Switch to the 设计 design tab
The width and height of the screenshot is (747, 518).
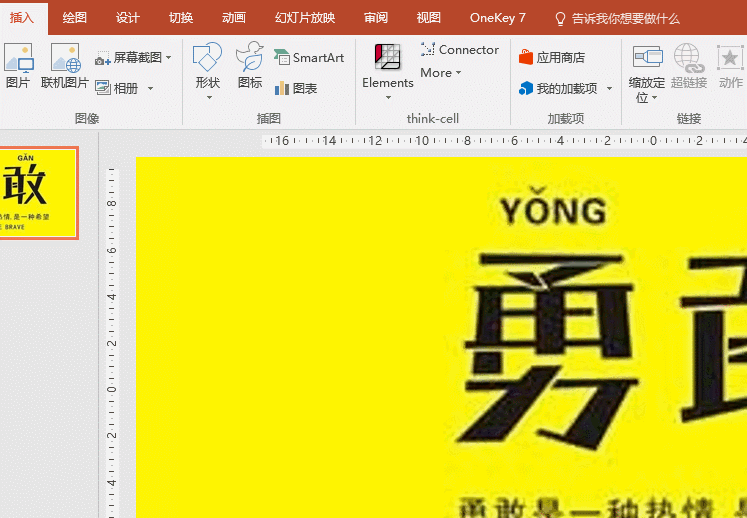point(127,18)
